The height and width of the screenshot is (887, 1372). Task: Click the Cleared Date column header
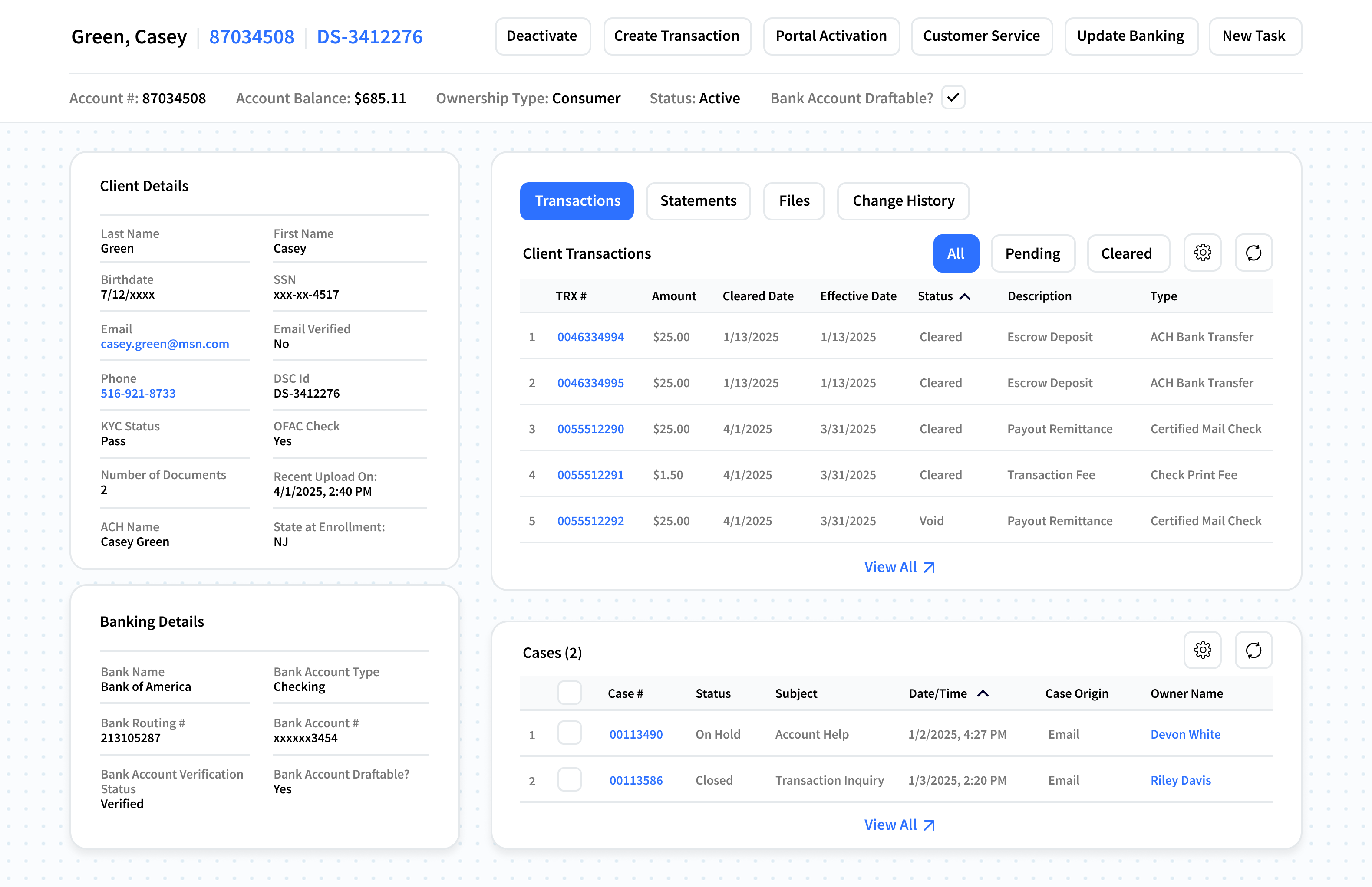tap(758, 296)
